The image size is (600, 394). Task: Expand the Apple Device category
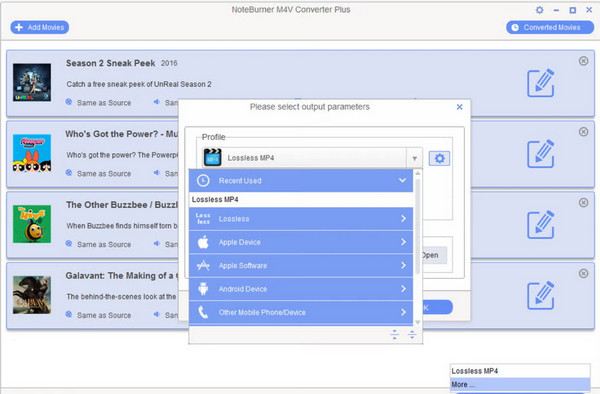coord(301,242)
